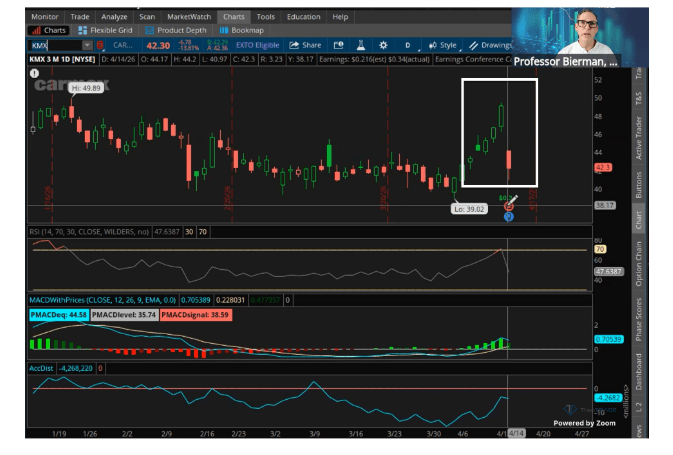Viewport: 673px width, 455px height.
Task: Click the KMX symbol input field
Action: [x=55, y=45]
